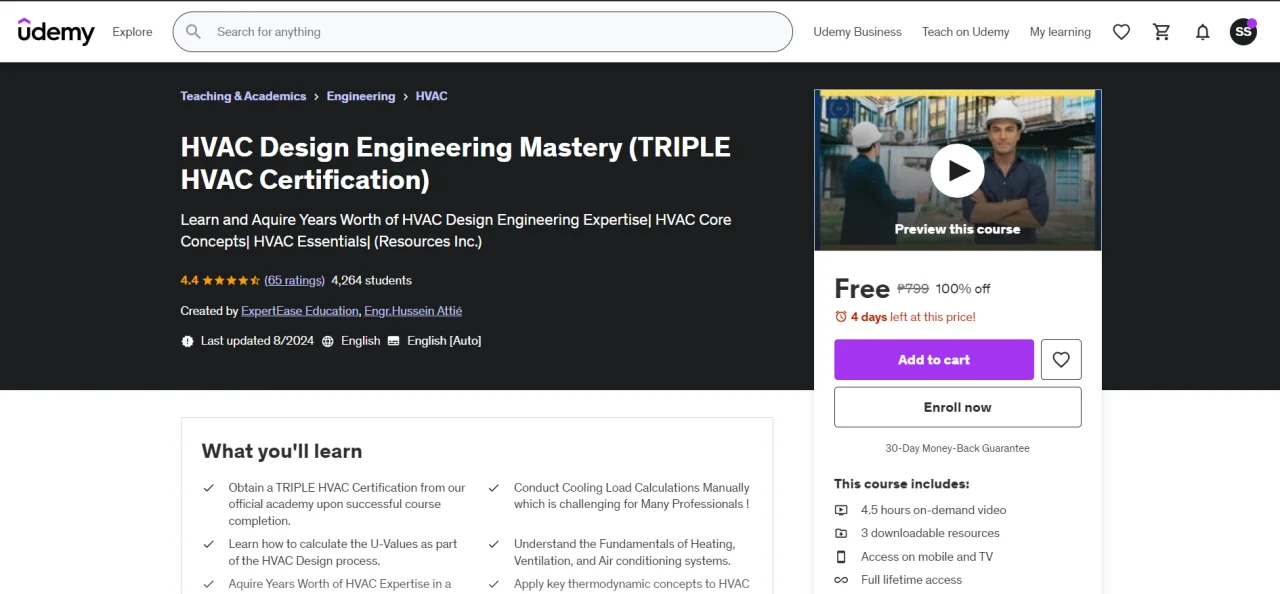1280x594 pixels.
Task: Click 3 downloadable resources text
Action: 930,533
